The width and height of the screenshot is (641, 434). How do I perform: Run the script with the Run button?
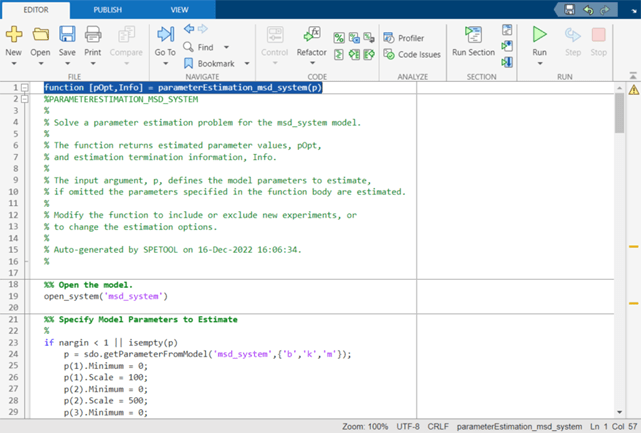539,34
